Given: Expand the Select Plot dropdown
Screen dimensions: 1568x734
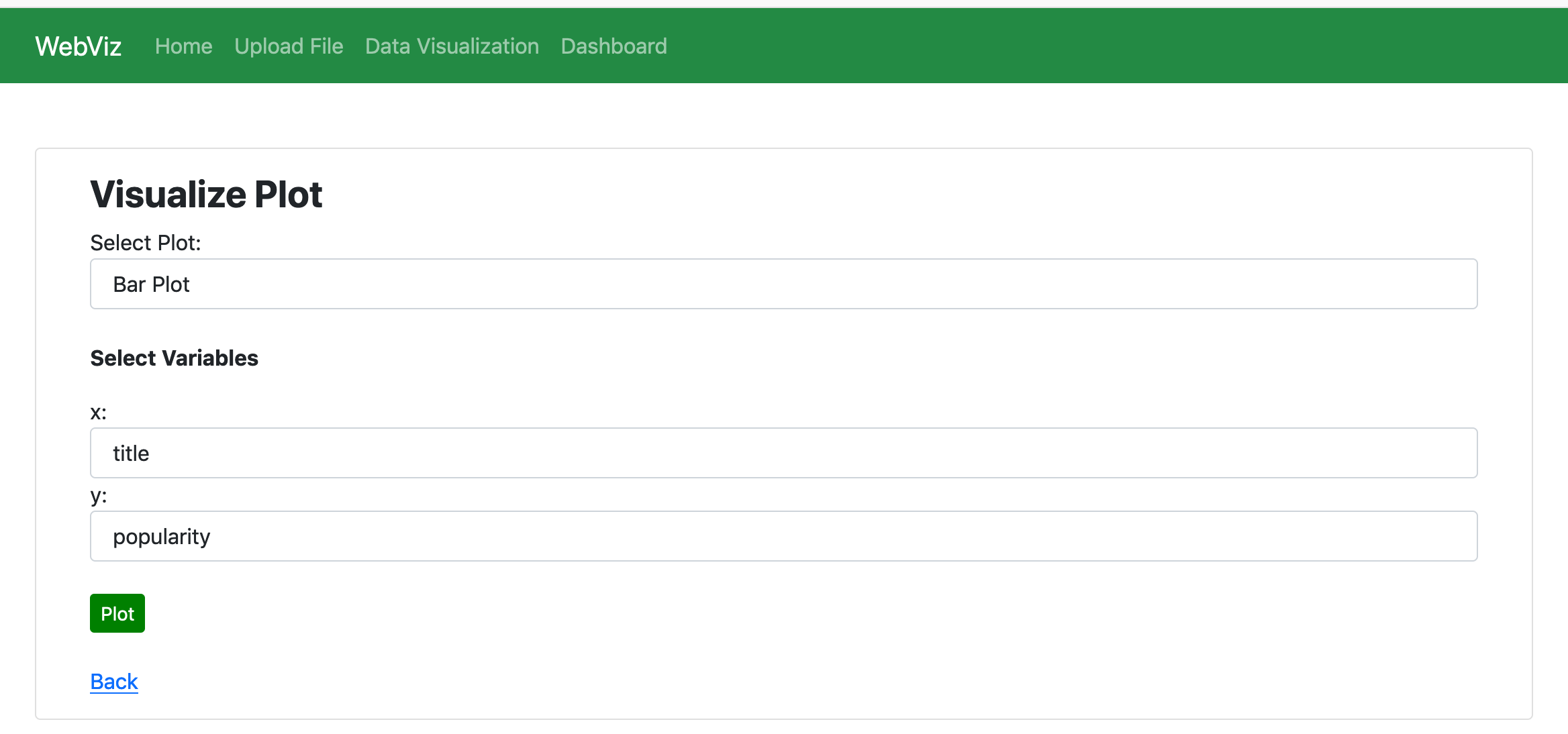Looking at the screenshot, I should (x=783, y=284).
